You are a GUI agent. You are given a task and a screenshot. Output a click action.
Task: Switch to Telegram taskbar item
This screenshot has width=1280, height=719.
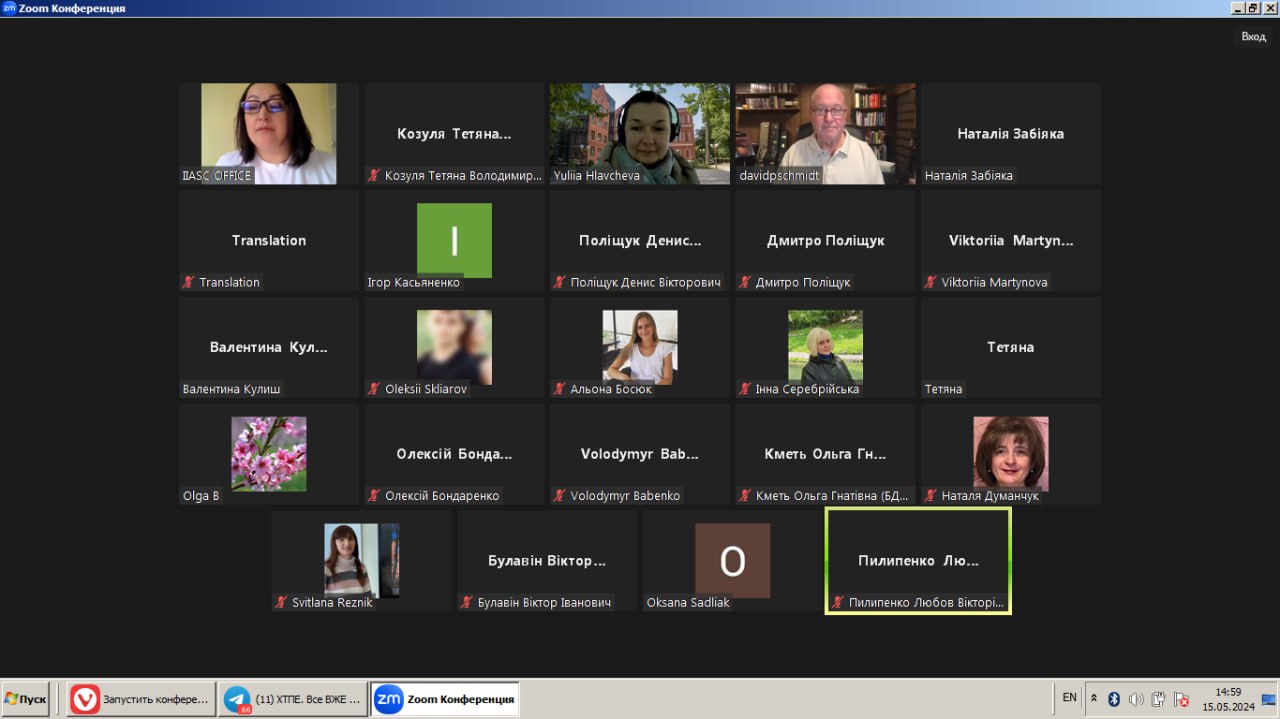tap(292, 699)
